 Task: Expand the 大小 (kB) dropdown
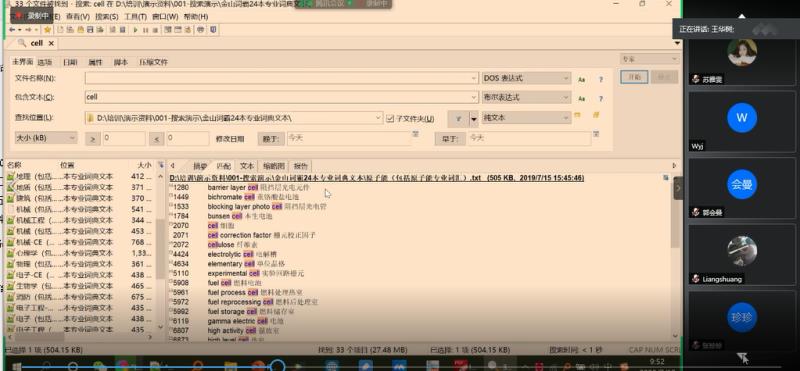[46, 138]
